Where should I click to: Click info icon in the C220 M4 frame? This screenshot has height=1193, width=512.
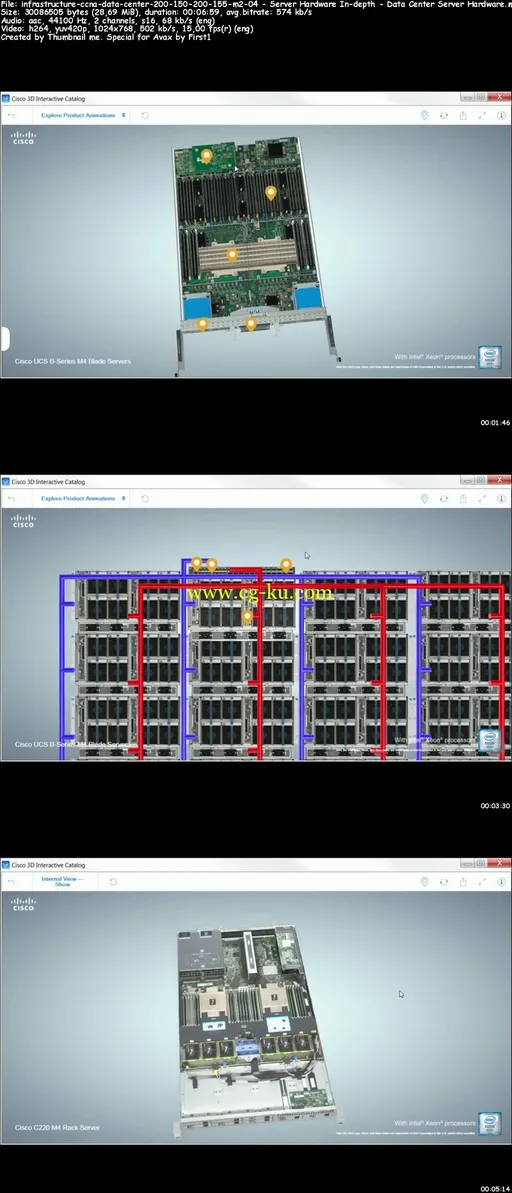(501, 882)
